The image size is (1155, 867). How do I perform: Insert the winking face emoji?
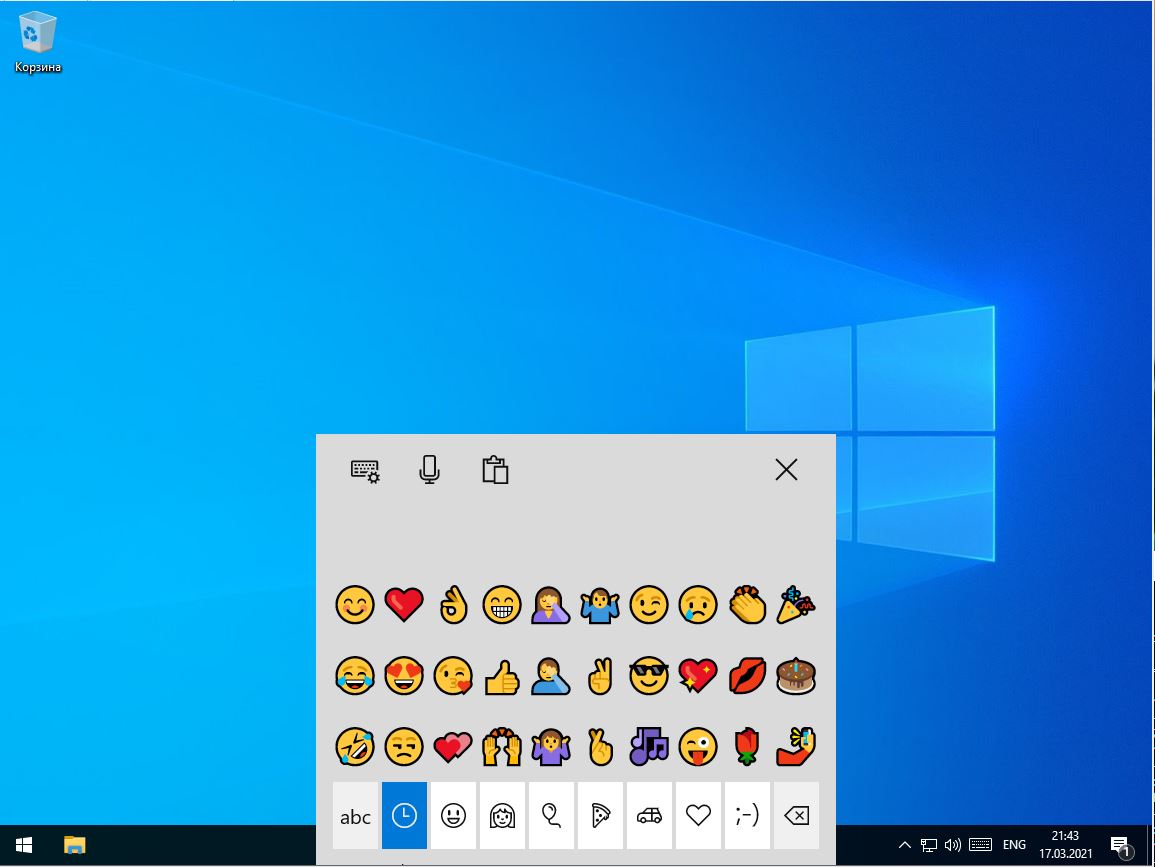pos(649,605)
